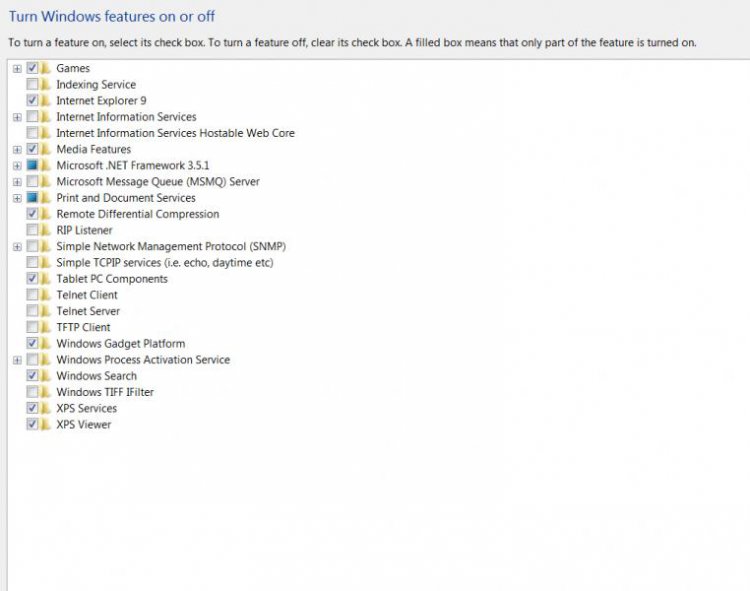Viewport: 750px width, 591px height.
Task: Select 'Windows Gadget Platform' label
Action: pos(121,343)
